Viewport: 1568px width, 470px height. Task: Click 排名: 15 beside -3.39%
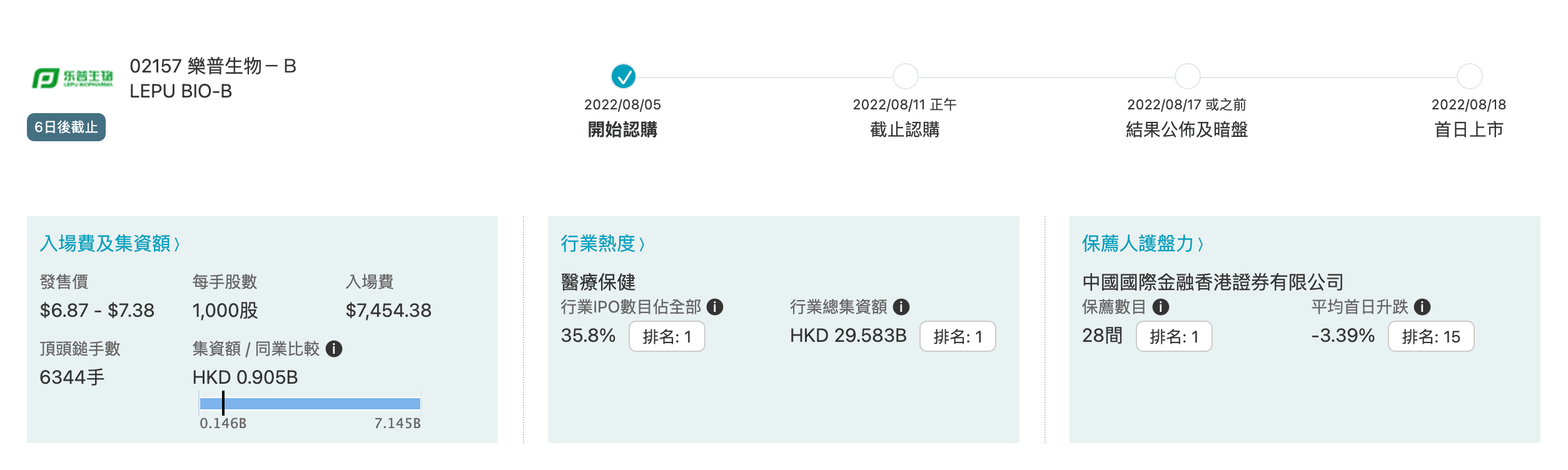[x=1431, y=337]
